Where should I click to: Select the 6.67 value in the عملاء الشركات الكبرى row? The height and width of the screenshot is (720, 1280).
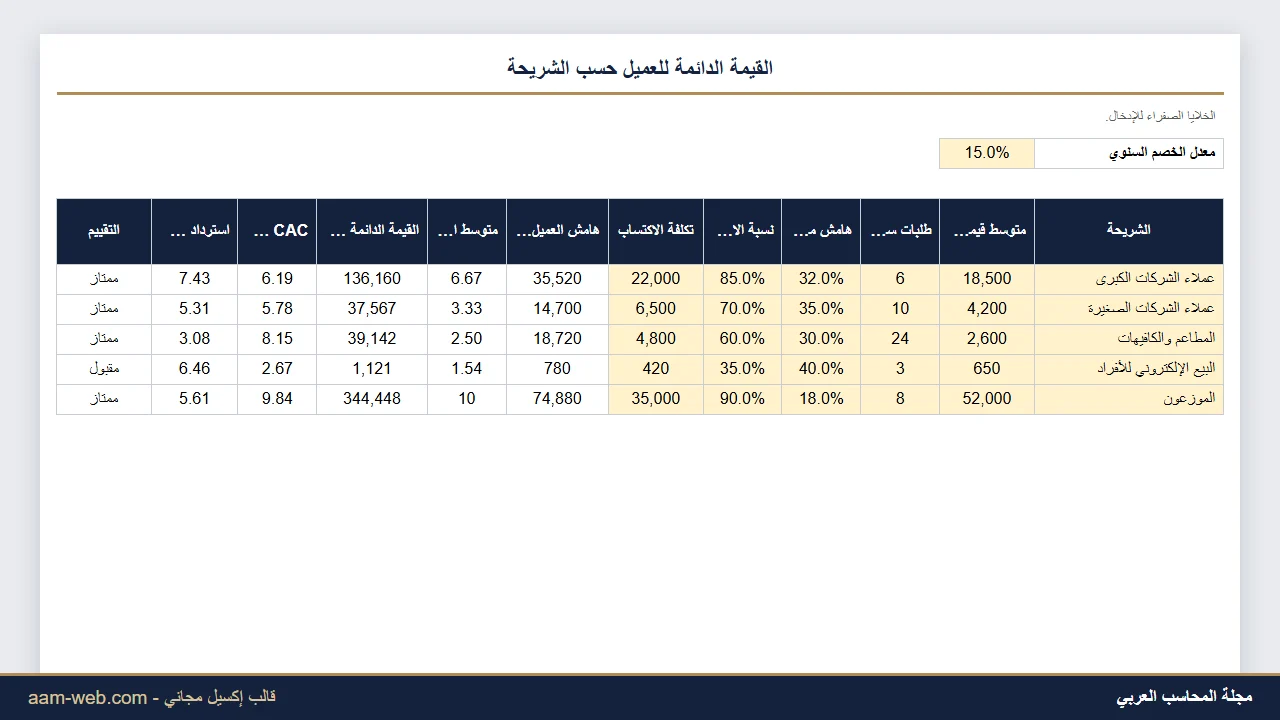click(467, 279)
